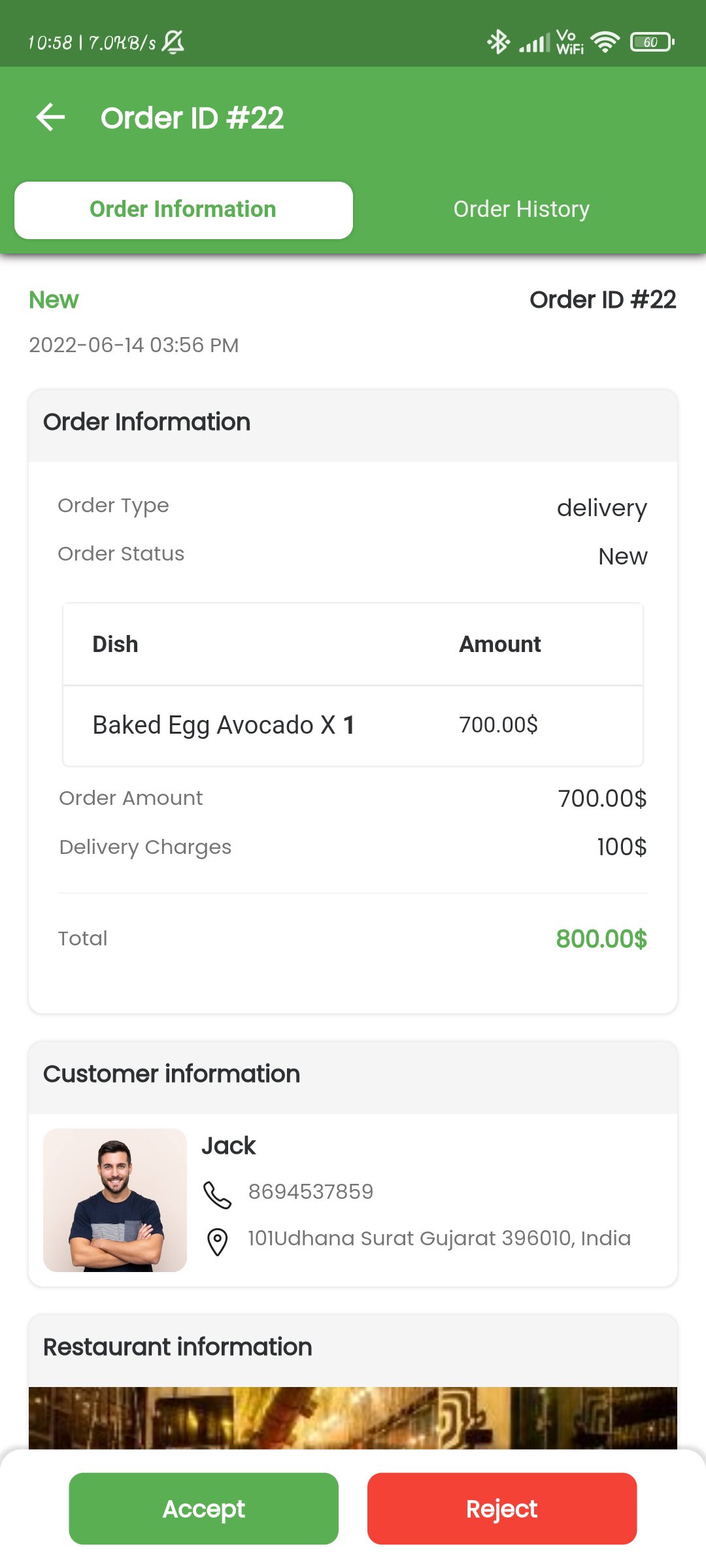The width and height of the screenshot is (706, 1568).
Task: Tap the green New status label
Action: click(x=54, y=300)
